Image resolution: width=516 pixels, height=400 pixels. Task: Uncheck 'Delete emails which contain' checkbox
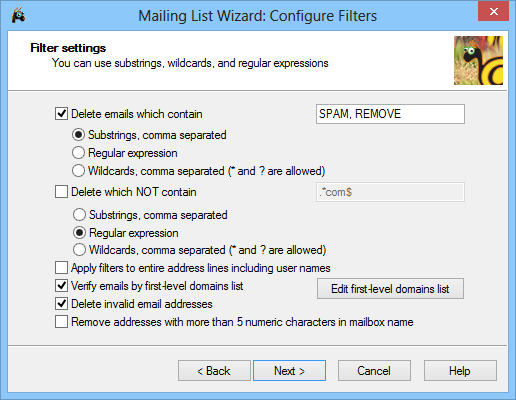(x=61, y=114)
